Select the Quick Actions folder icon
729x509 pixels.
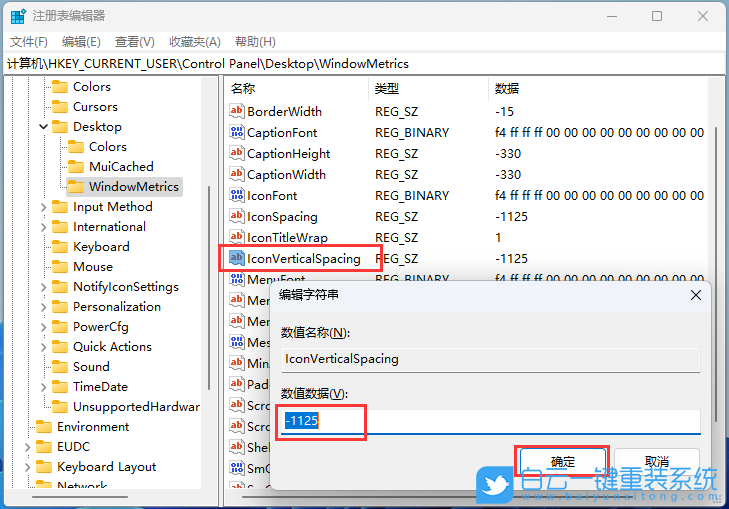pyautogui.click(x=60, y=347)
